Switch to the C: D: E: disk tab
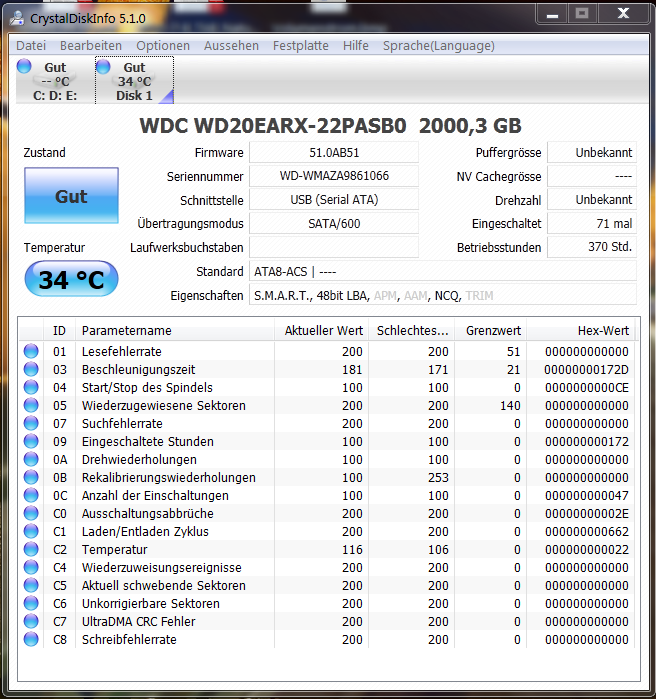The image size is (656, 699). (55, 81)
